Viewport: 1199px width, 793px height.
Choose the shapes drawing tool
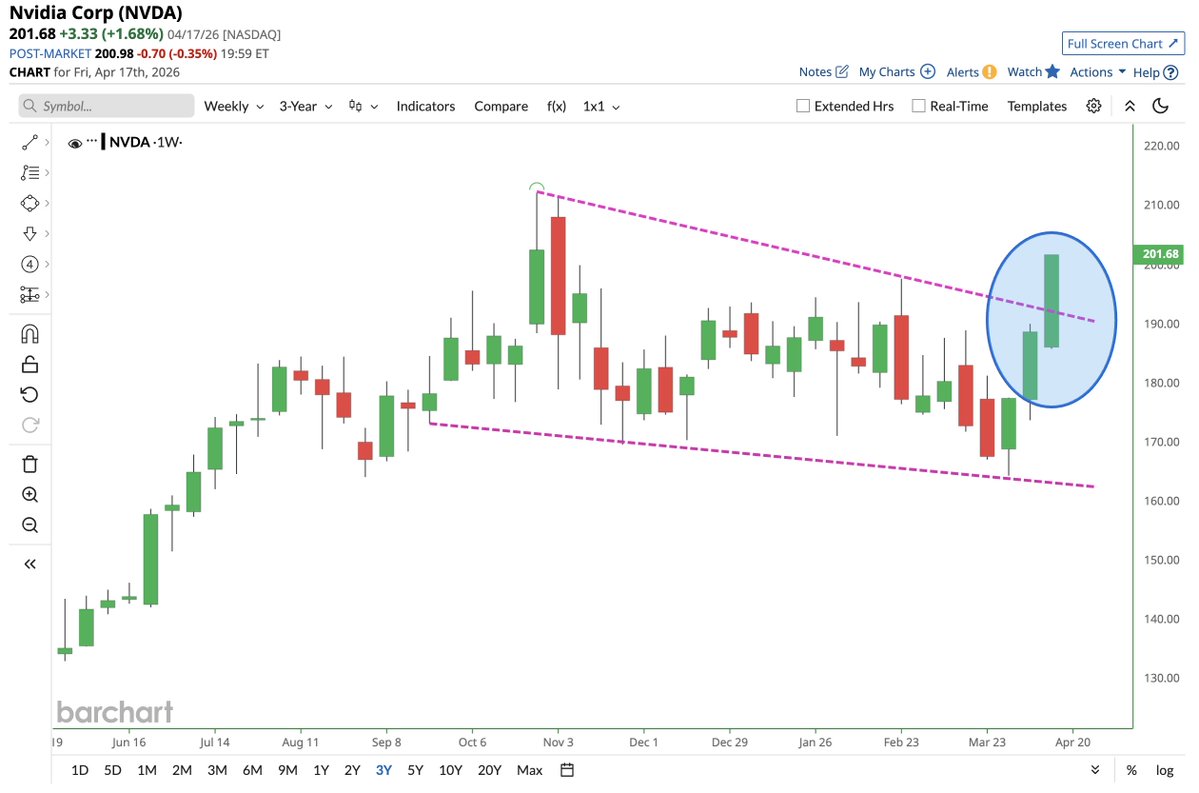pyautogui.click(x=30, y=203)
